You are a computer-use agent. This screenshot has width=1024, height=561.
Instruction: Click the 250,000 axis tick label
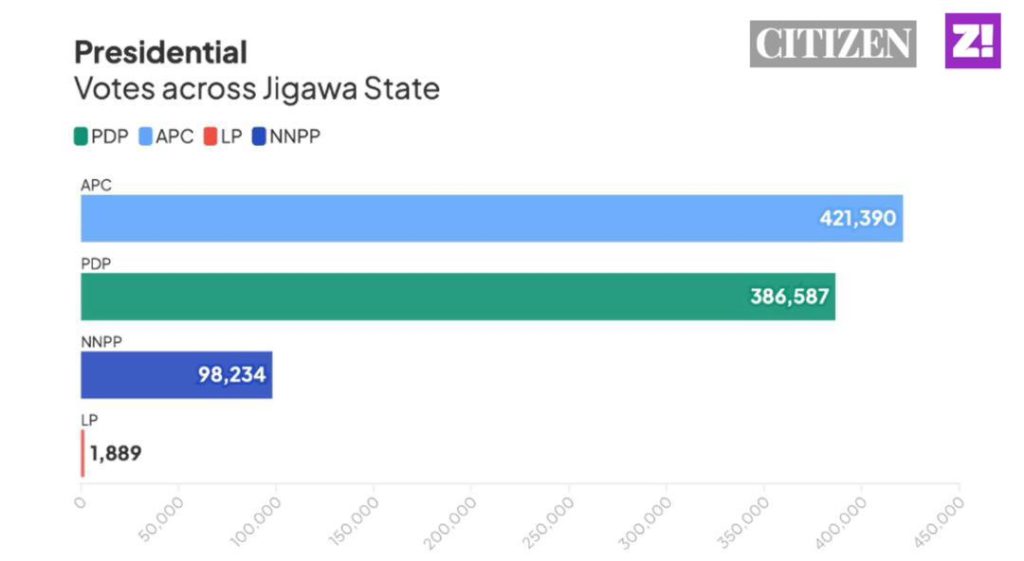[549, 522]
